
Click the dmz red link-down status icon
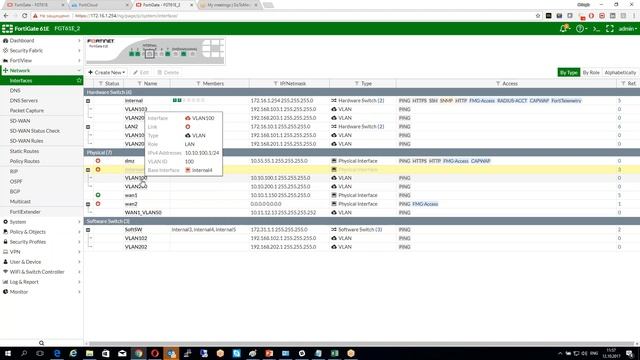98,161
